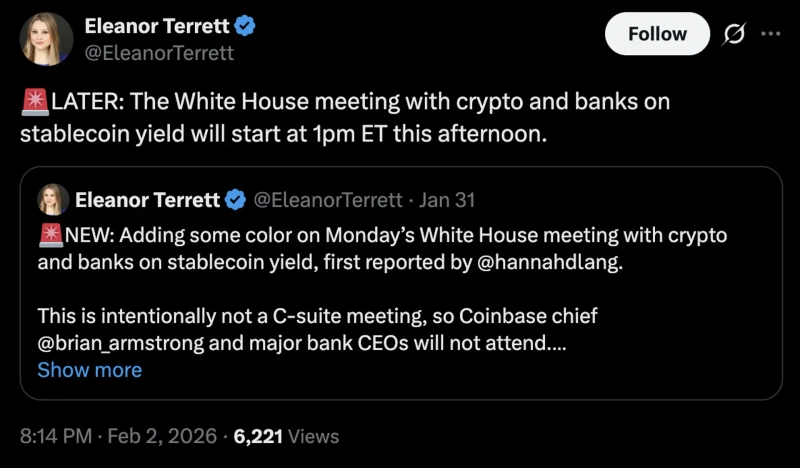Expand the quoted tweet with Show more
Image resolution: width=800 pixels, height=468 pixels.
pos(89,370)
